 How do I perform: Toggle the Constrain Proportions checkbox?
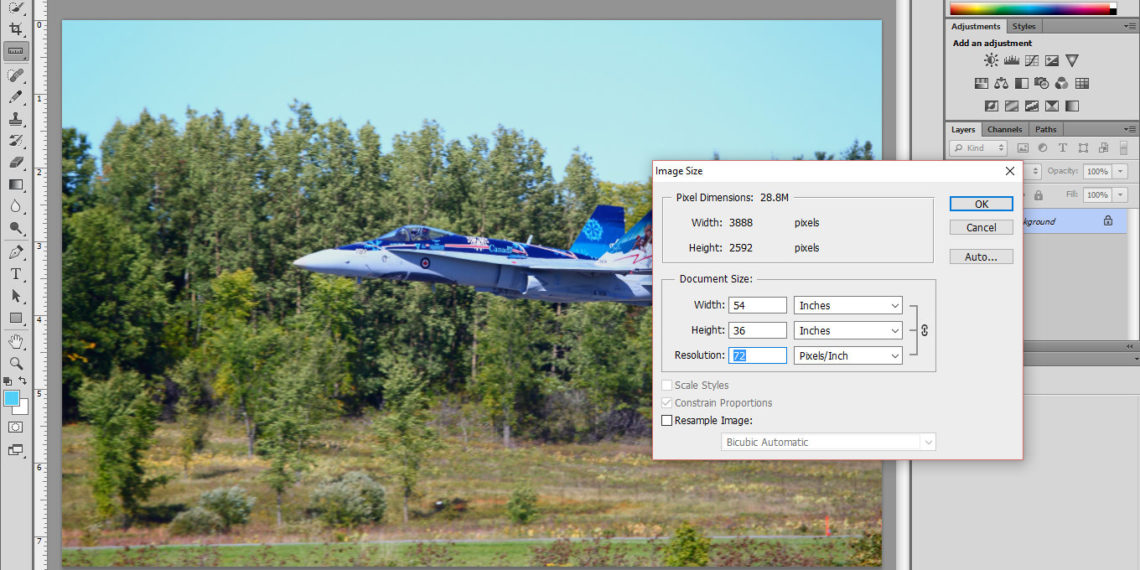(x=667, y=403)
